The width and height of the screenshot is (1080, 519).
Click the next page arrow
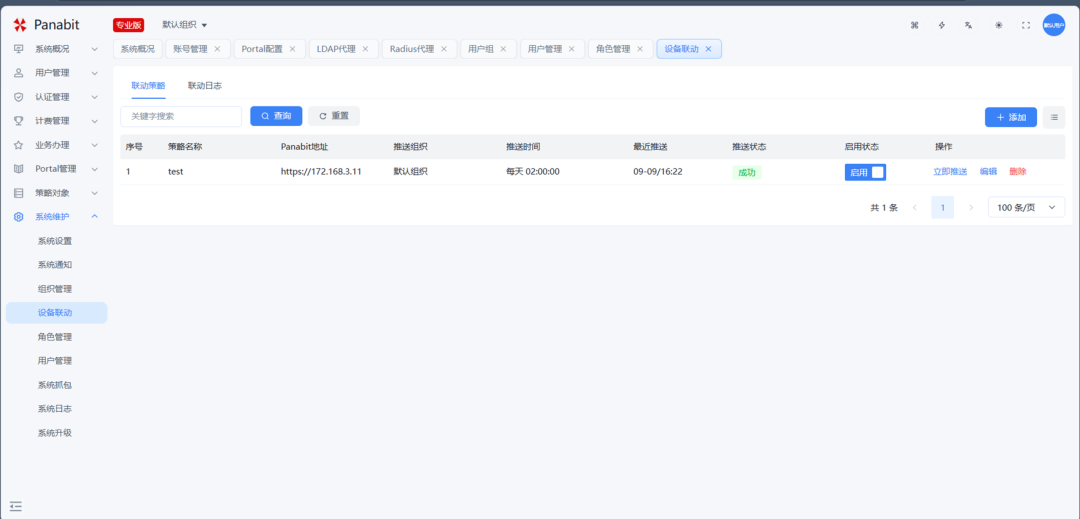(x=971, y=207)
